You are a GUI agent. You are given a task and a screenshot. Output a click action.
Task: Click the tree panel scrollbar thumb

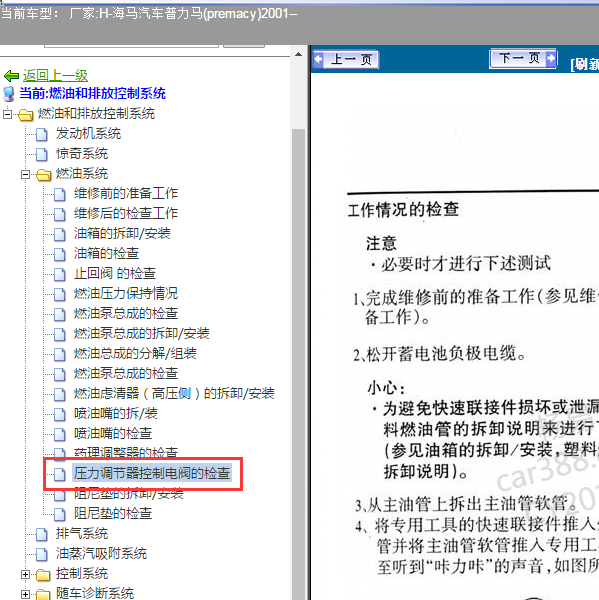pos(299,364)
